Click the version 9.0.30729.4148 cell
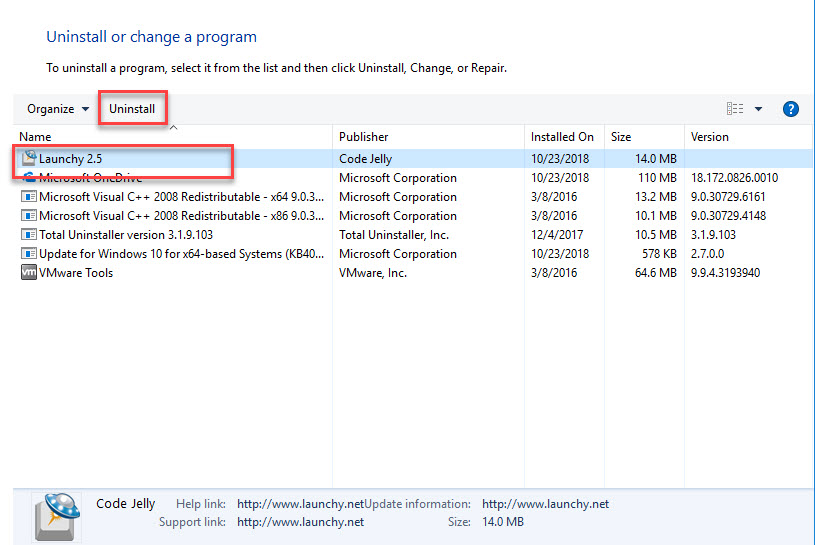 (x=728, y=216)
